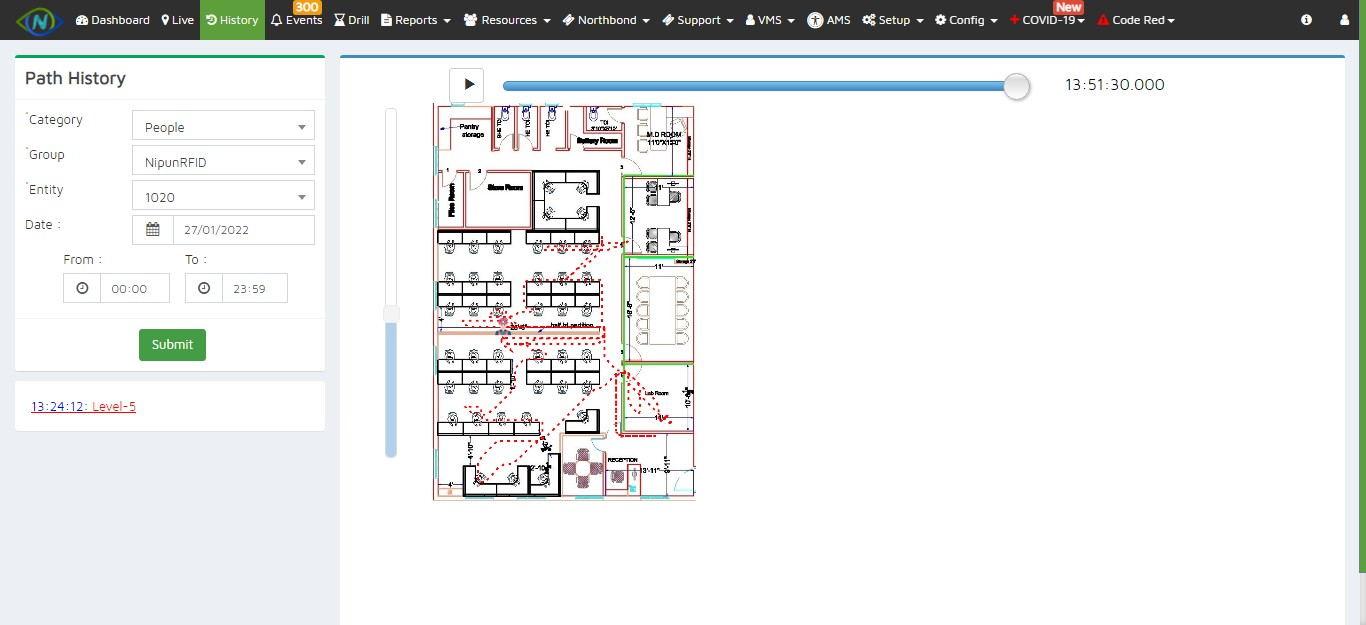
Task: Open the Category dropdown showing People
Action: (x=223, y=125)
